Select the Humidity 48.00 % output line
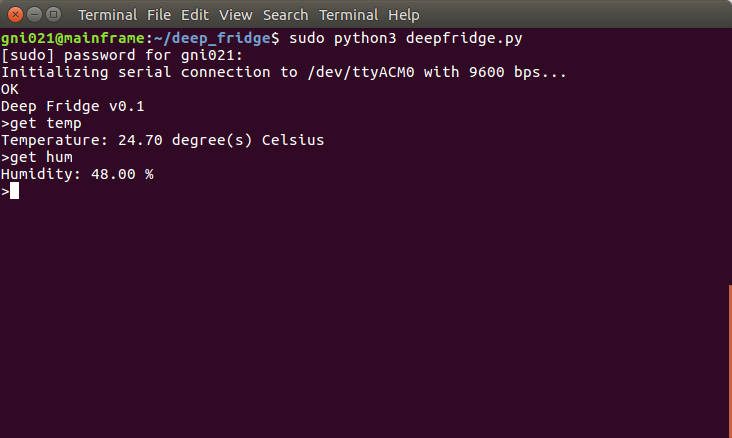This screenshot has height=438, width=732. [x=77, y=174]
